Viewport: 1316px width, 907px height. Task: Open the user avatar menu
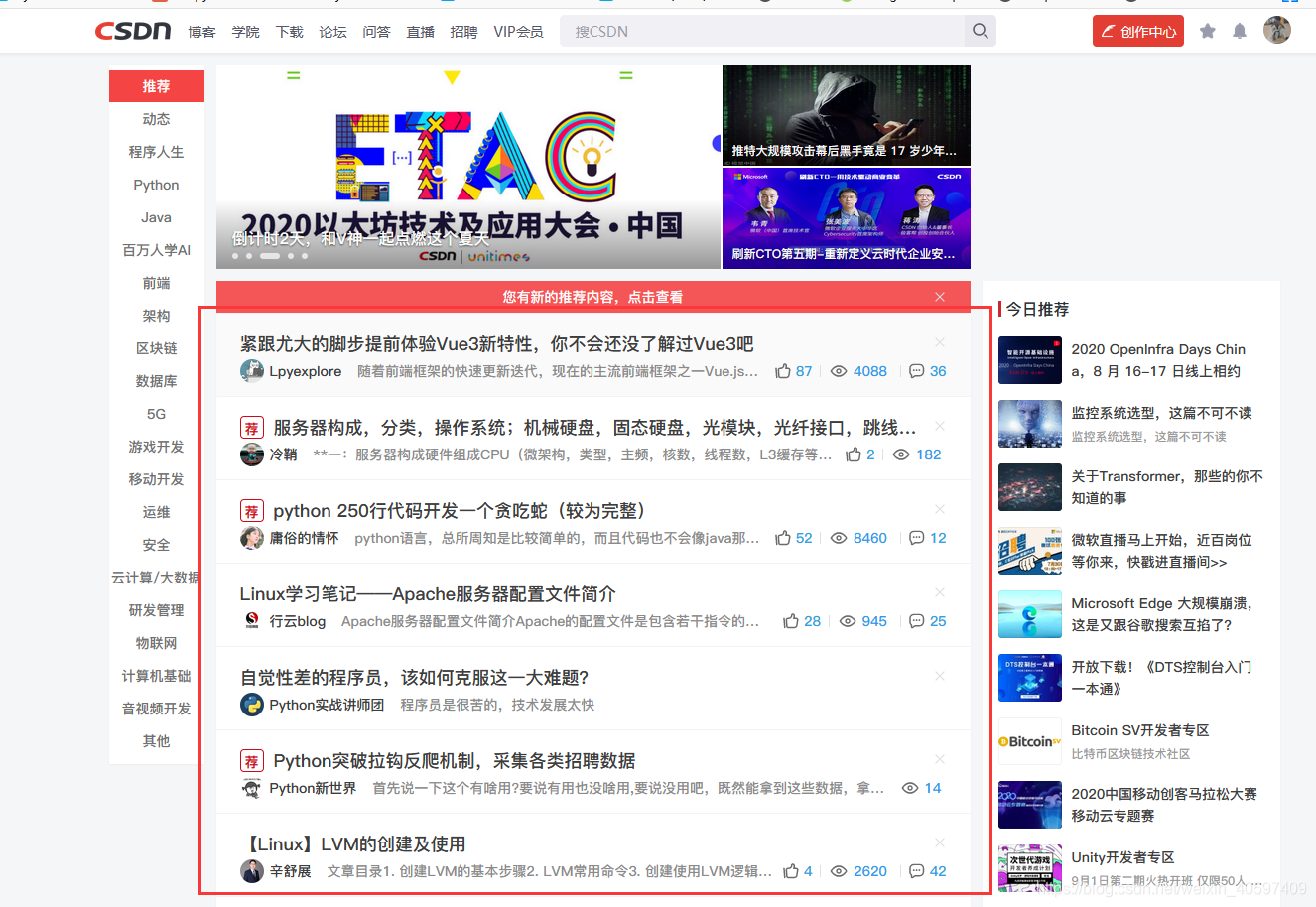1277,30
